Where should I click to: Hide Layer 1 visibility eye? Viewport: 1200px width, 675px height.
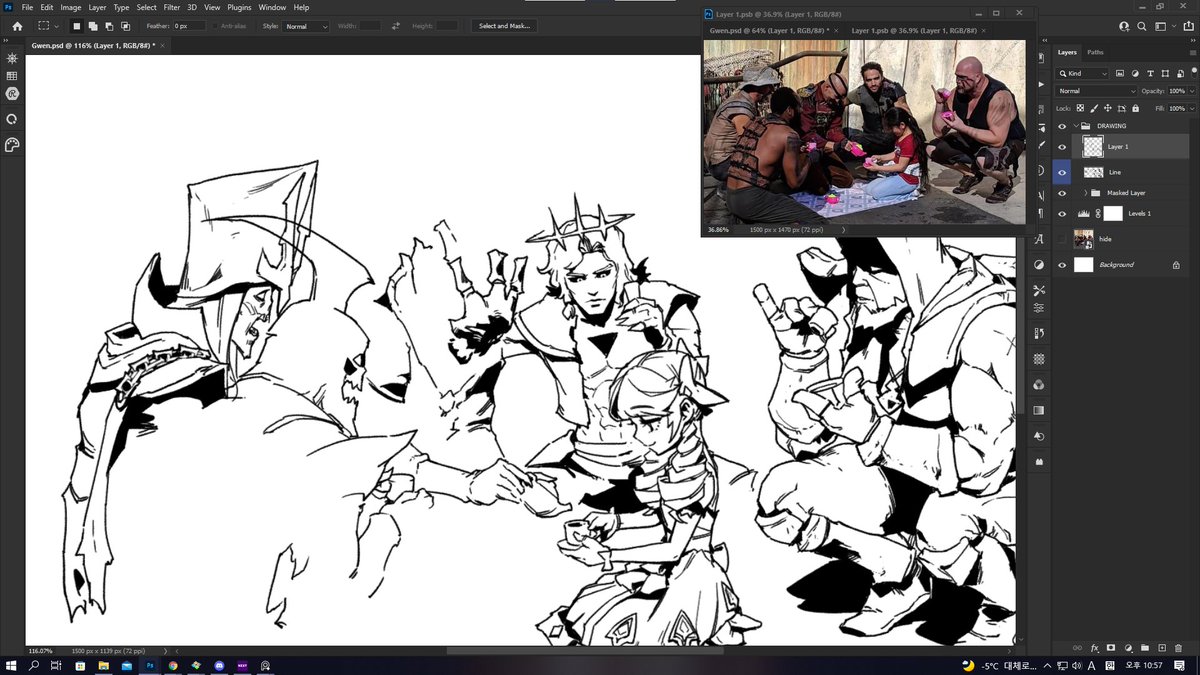[1062, 146]
